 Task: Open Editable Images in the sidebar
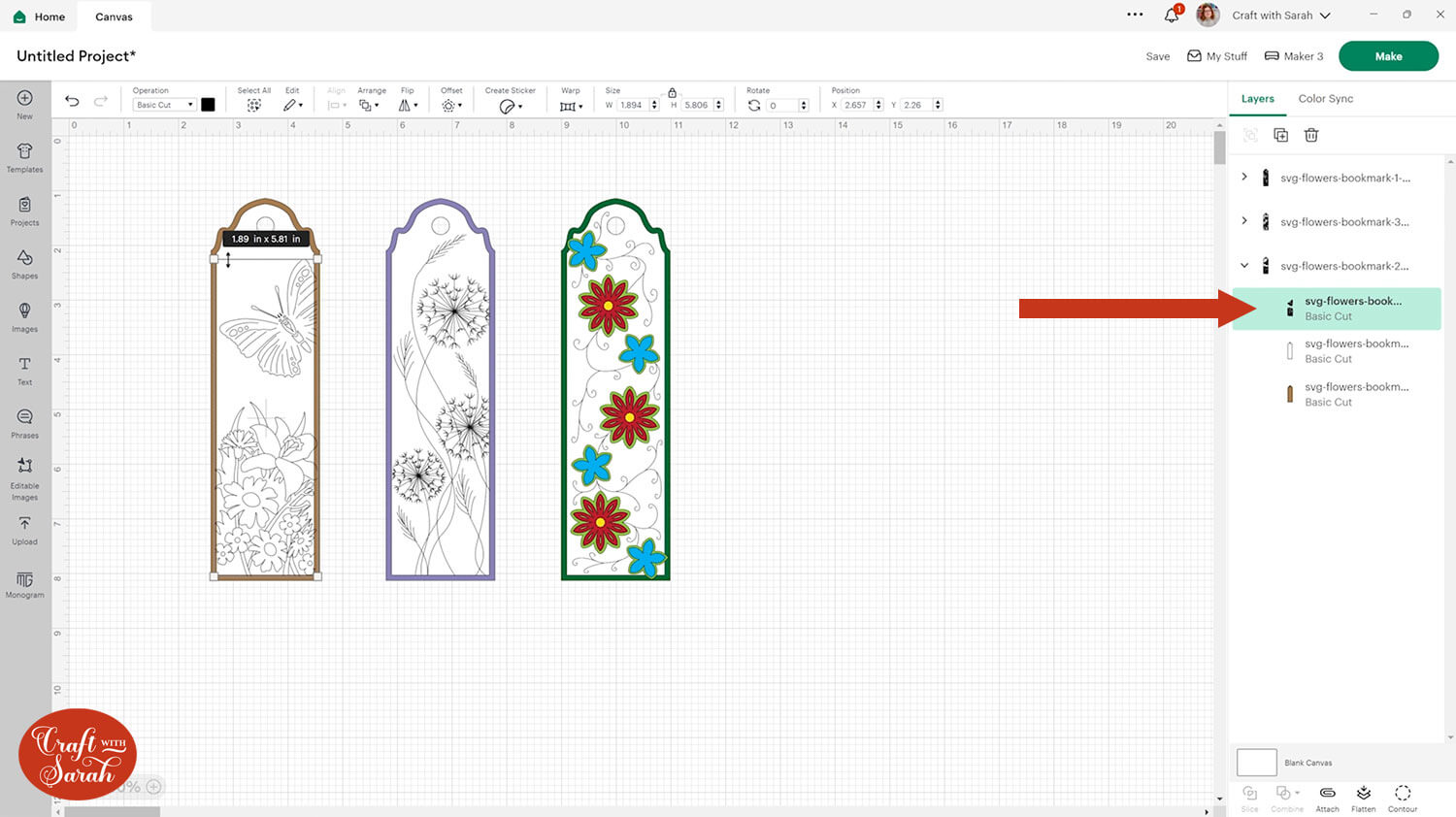click(24, 477)
